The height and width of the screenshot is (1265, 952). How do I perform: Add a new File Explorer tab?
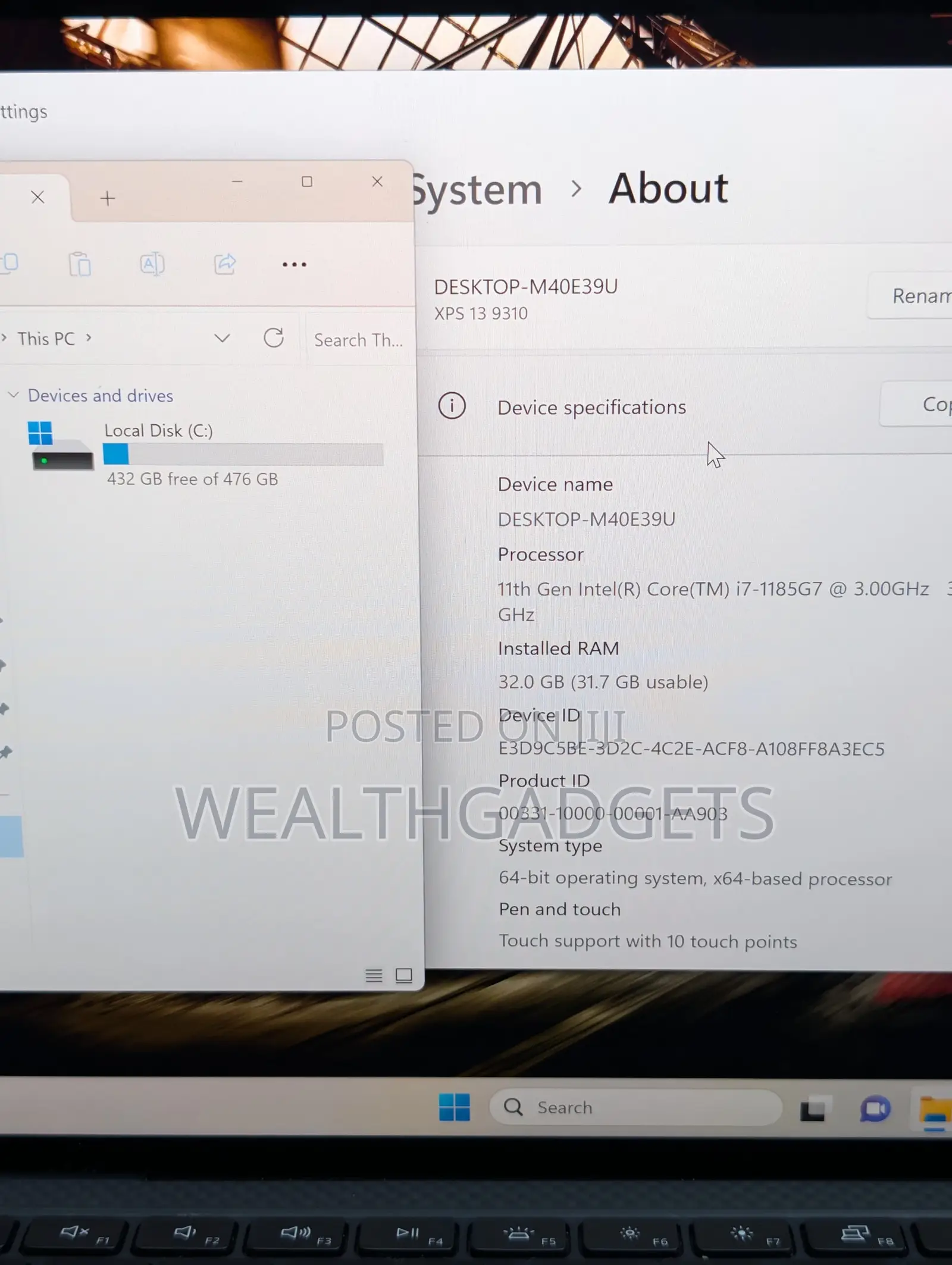tap(108, 198)
